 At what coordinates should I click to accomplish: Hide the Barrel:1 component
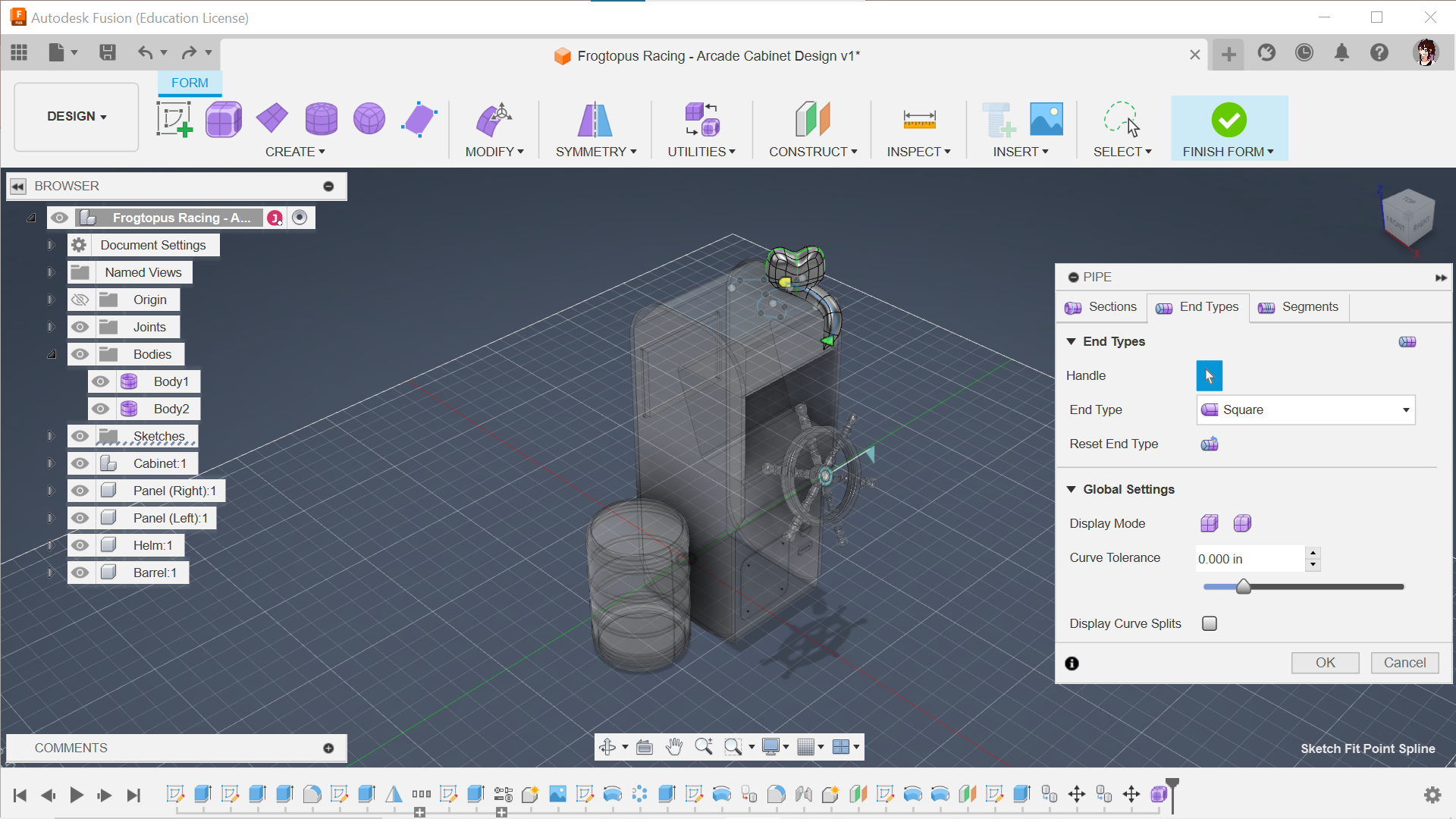pos(80,573)
